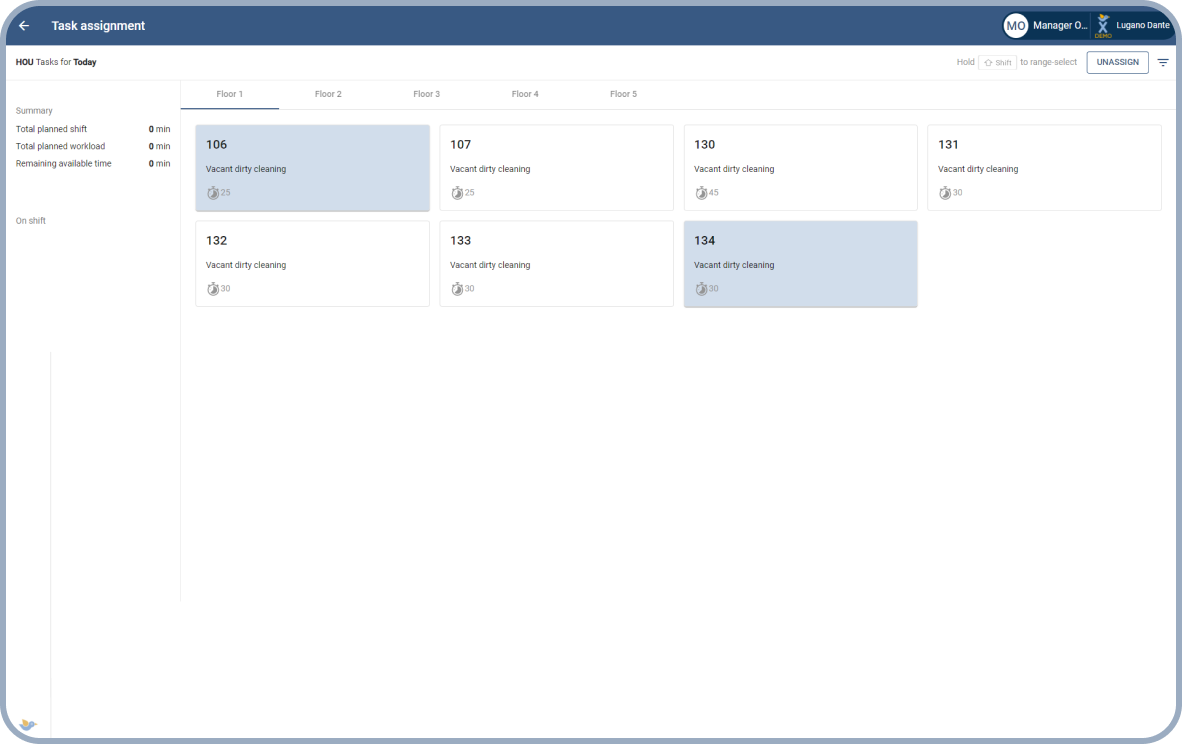The image size is (1182, 744).
Task: Click the stopwatch icon on room 131
Action: coord(945,193)
